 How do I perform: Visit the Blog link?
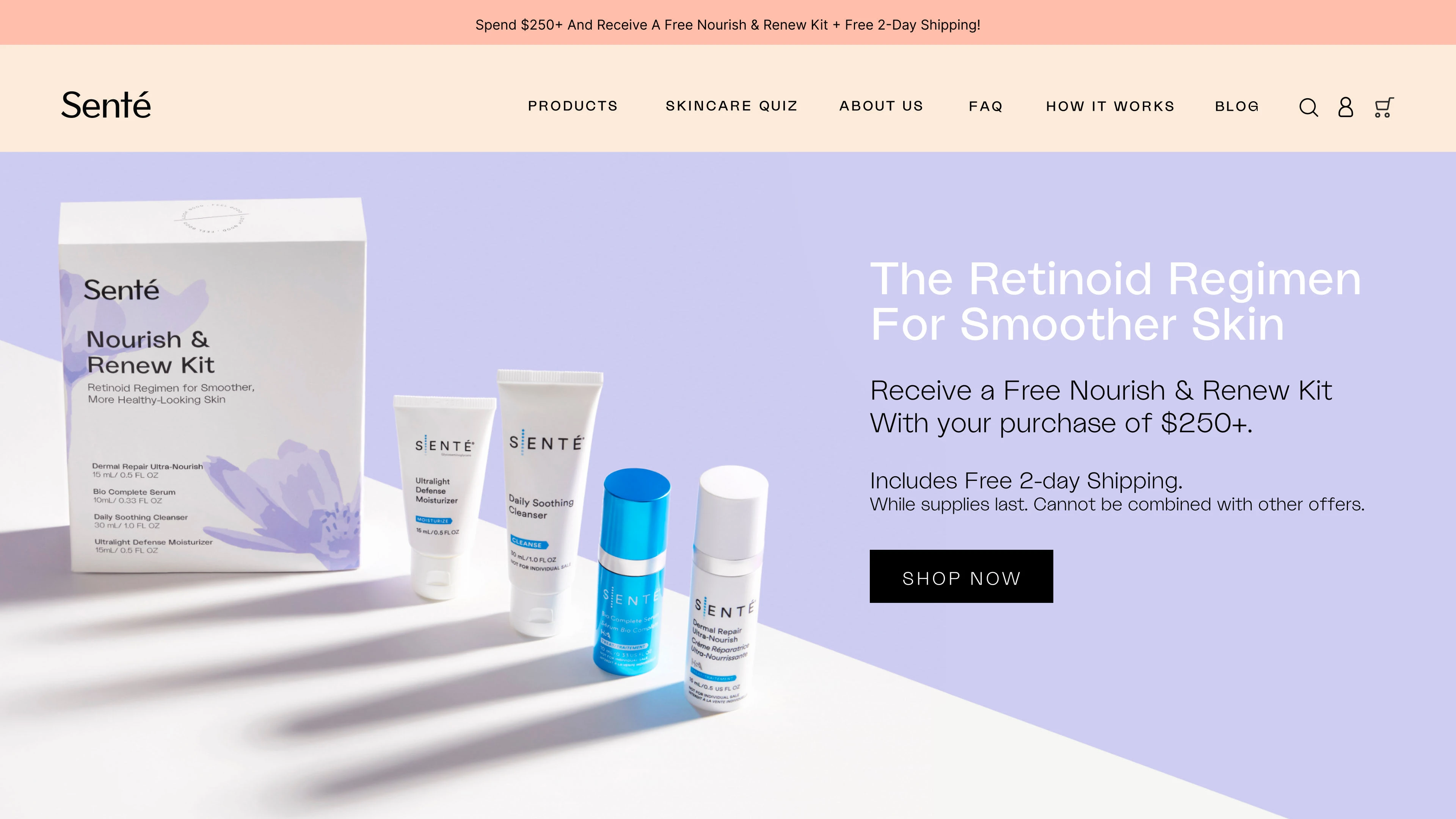pyautogui.click(x=1237, y=106)
